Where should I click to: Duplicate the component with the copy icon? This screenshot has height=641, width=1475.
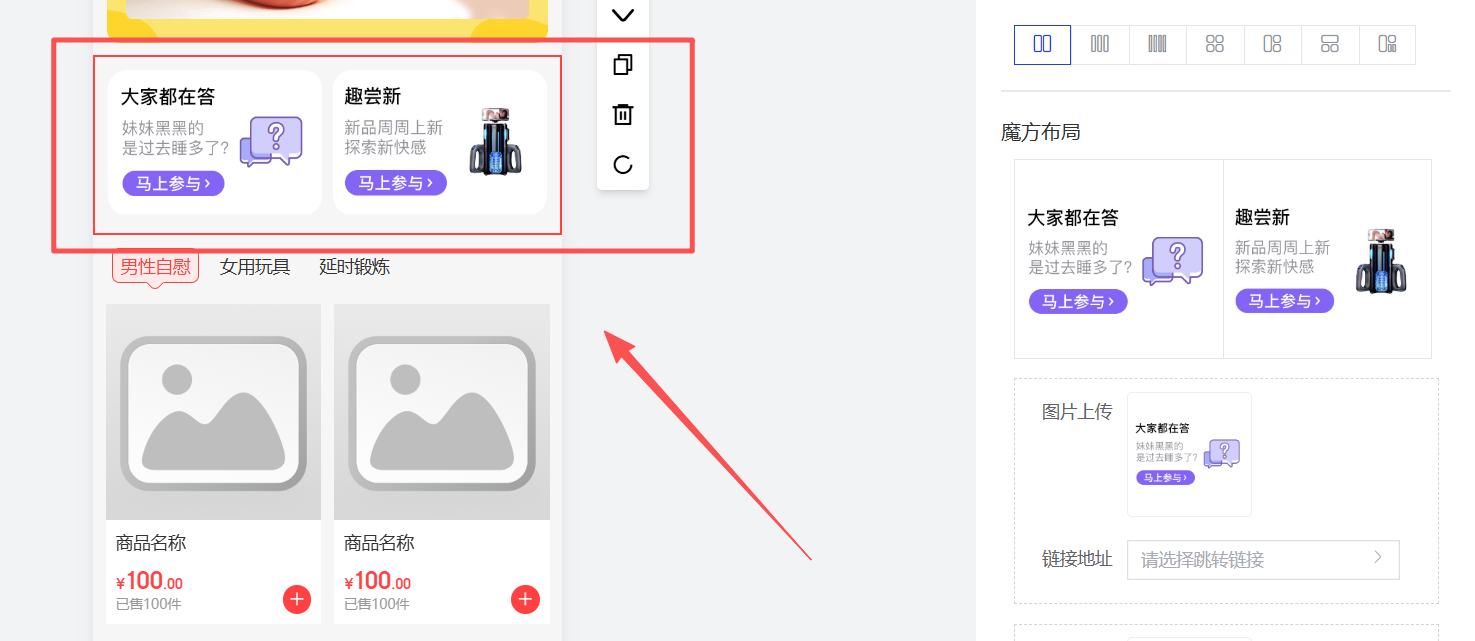click(623, 65)
